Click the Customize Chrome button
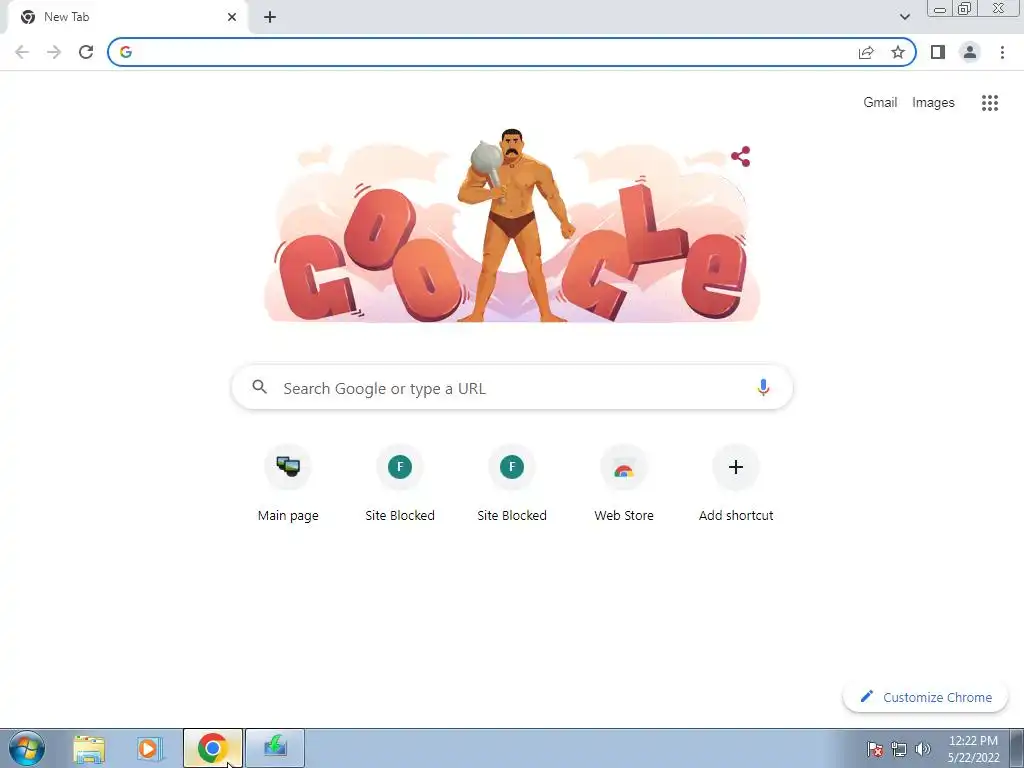Viewport: 1024px width, 768px height. 925,697
